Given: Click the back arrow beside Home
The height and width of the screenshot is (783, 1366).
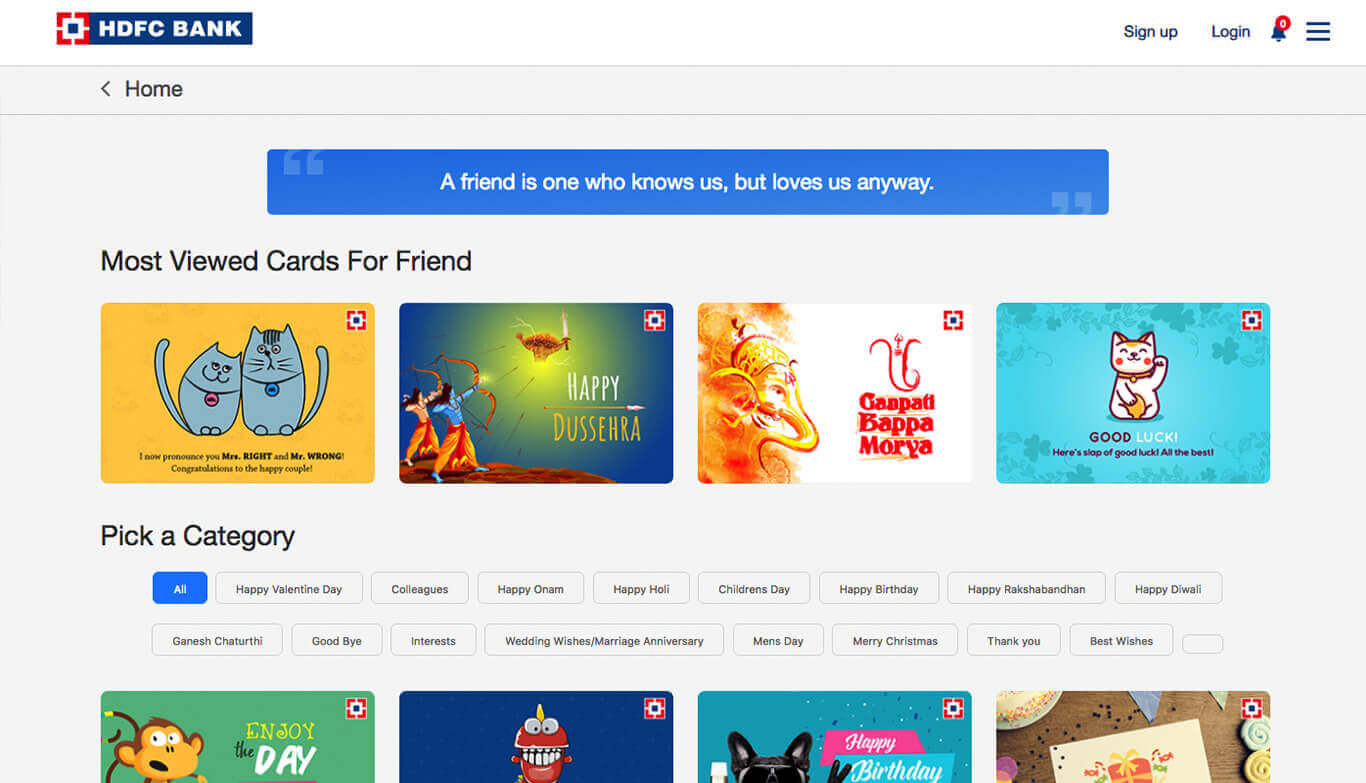Looking at the screenshot, I should pyautogui.click(x=105, y=89).
